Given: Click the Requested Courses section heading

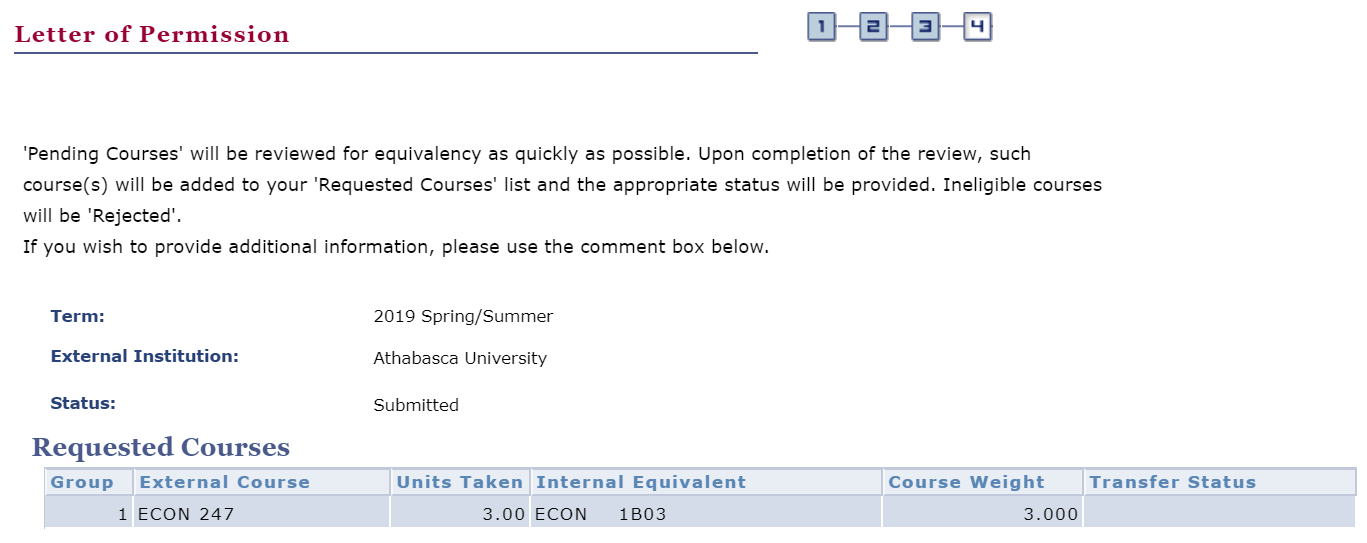Looking at the screenshot, I should tap(161, 447).
